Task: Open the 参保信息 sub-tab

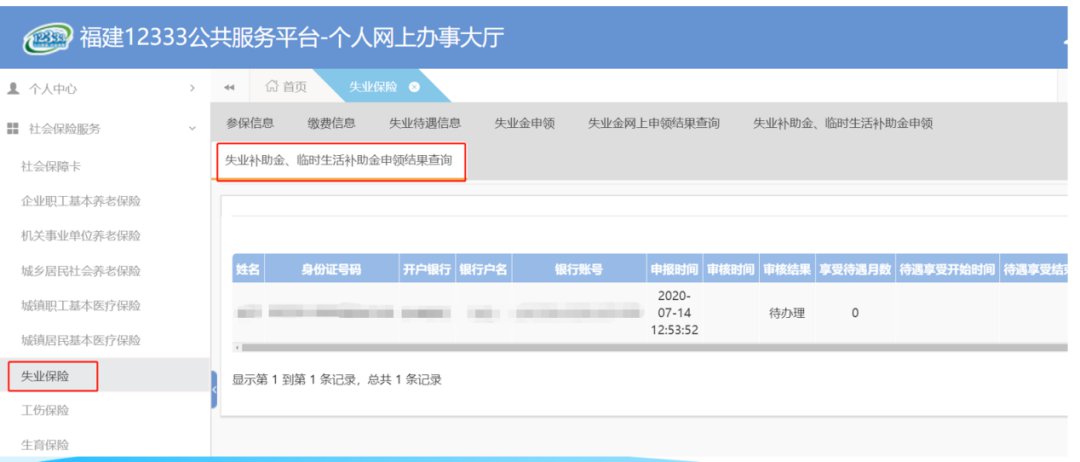Action: pos(250,123)
